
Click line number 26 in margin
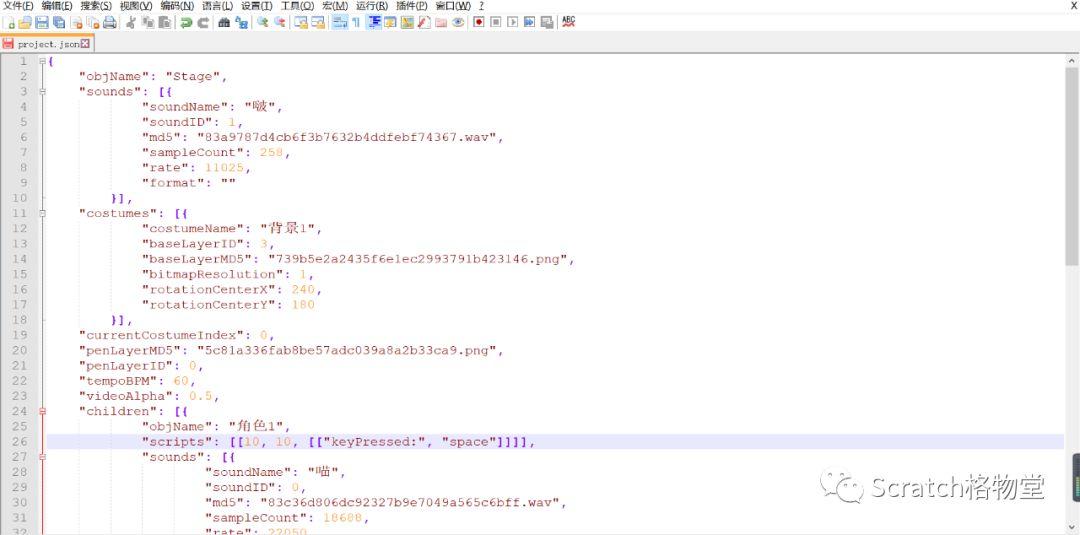(20, 441)
